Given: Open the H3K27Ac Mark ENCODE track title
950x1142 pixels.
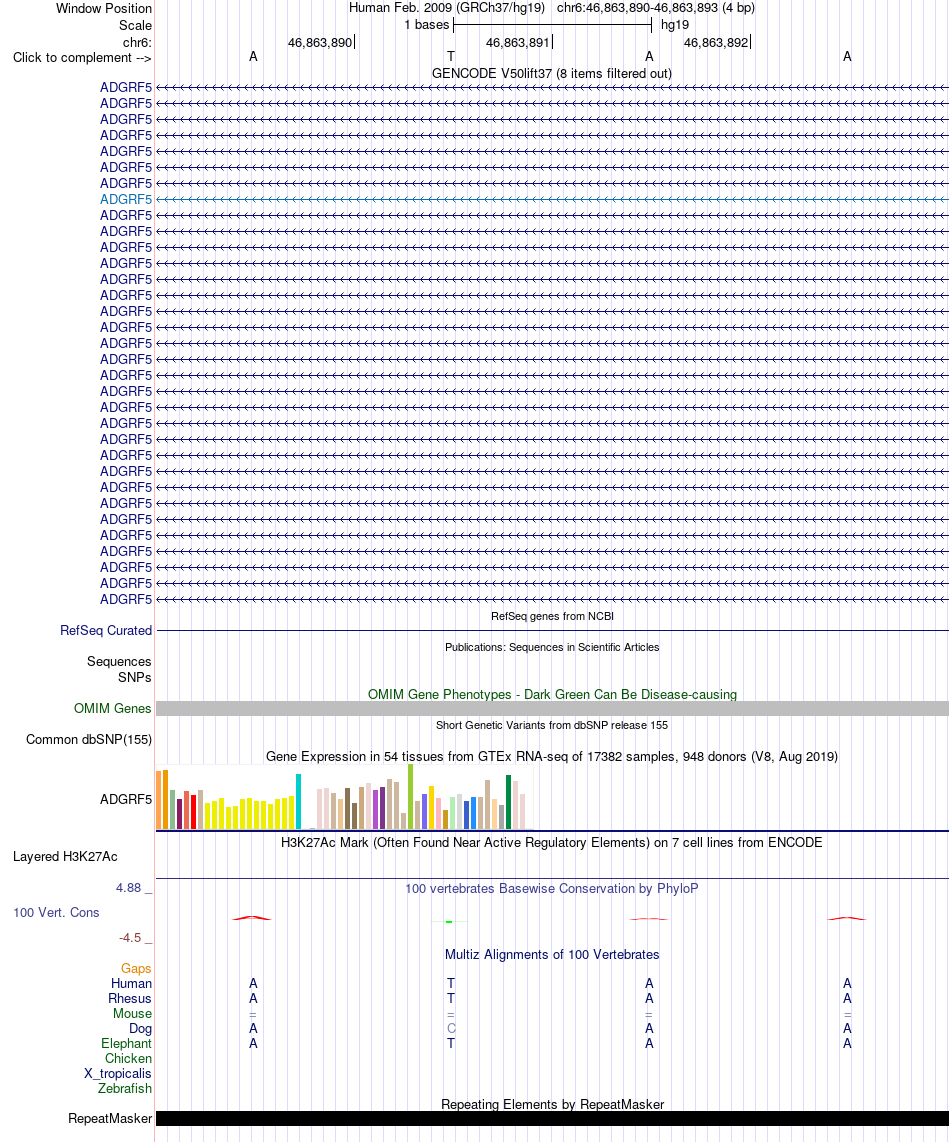Looking at the screenshot, I should (551, 843).
